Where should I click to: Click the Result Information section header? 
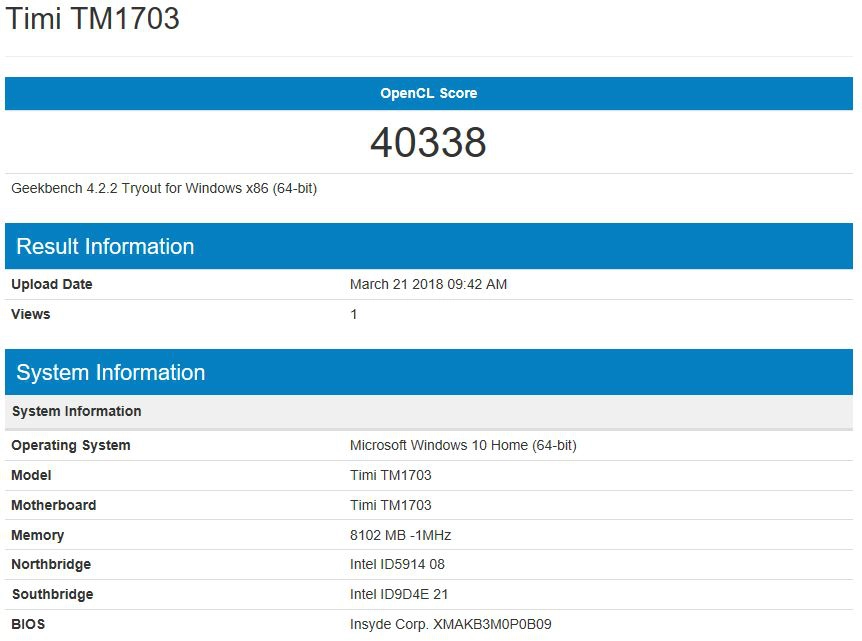pyautogui.click(x=429, y=246)
